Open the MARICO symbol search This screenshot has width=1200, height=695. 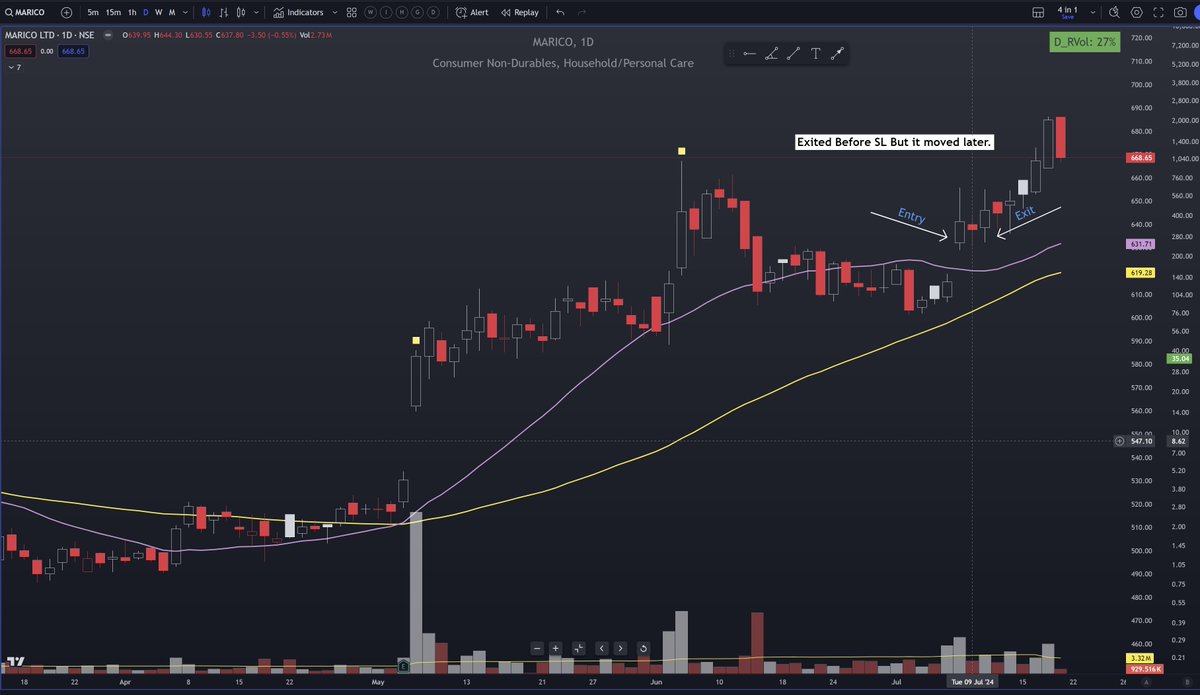[27, 13]
